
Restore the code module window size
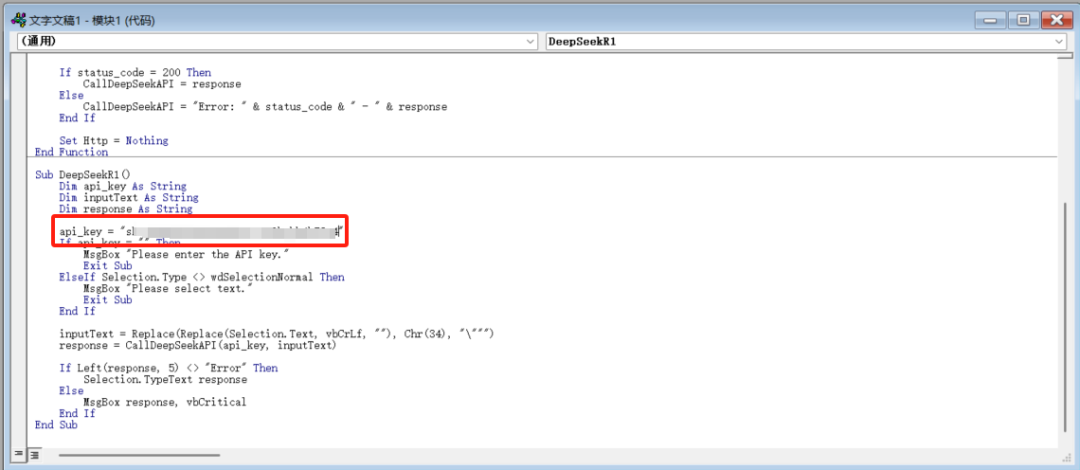coord(1024,20)
